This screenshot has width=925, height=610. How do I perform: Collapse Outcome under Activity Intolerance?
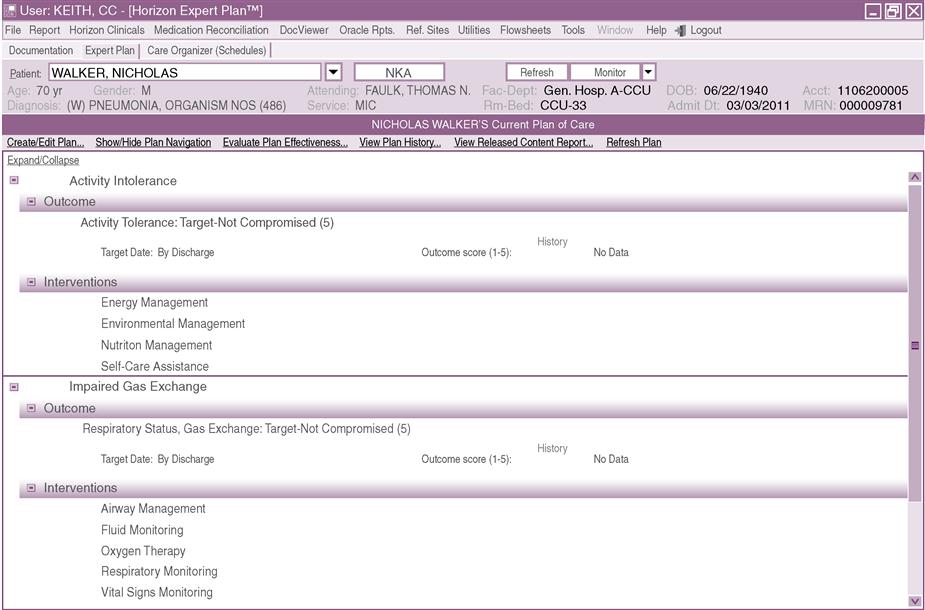32,202
